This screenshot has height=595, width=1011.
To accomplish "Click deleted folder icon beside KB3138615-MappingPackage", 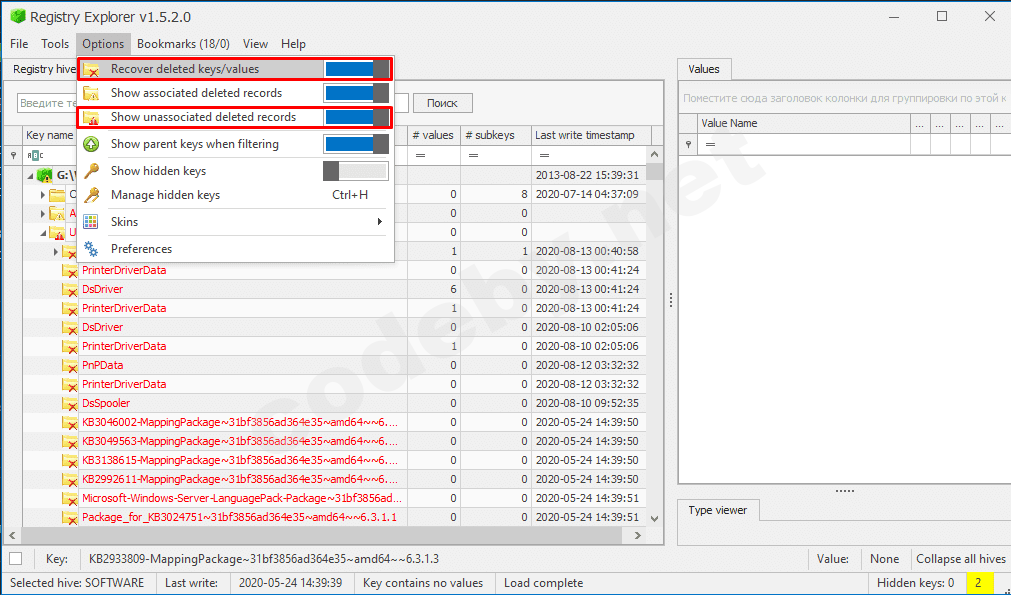I will point(70,461).
